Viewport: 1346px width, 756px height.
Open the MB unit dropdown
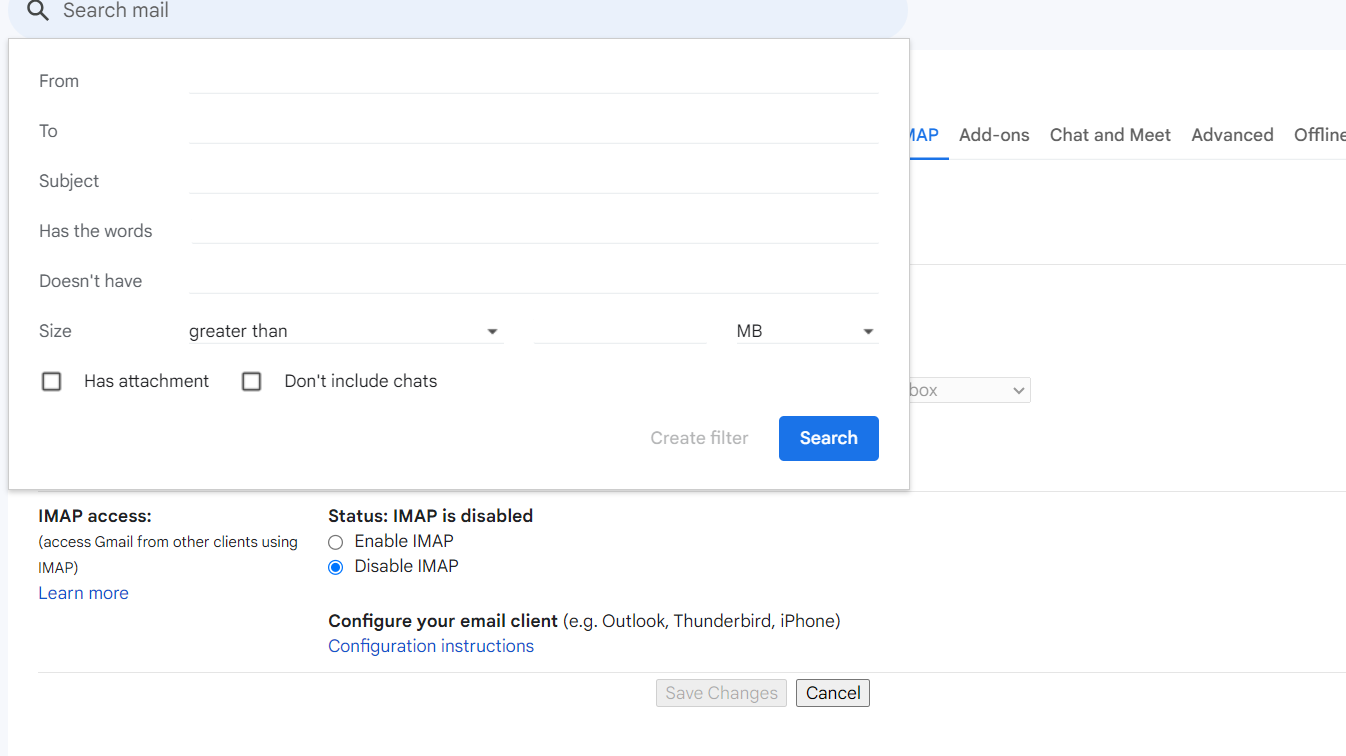tap(807, 331)
